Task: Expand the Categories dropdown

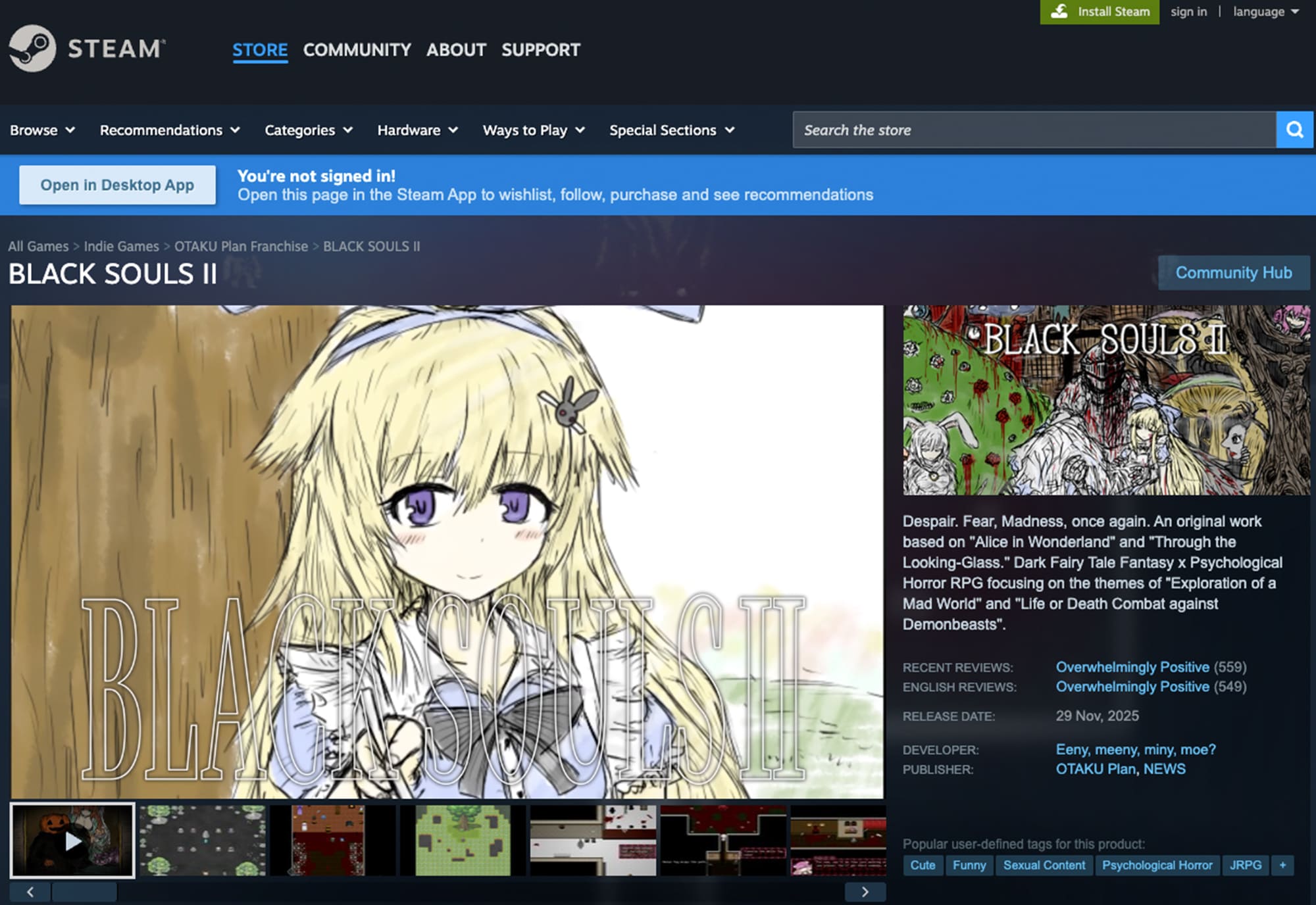Action: click(308, 130)
